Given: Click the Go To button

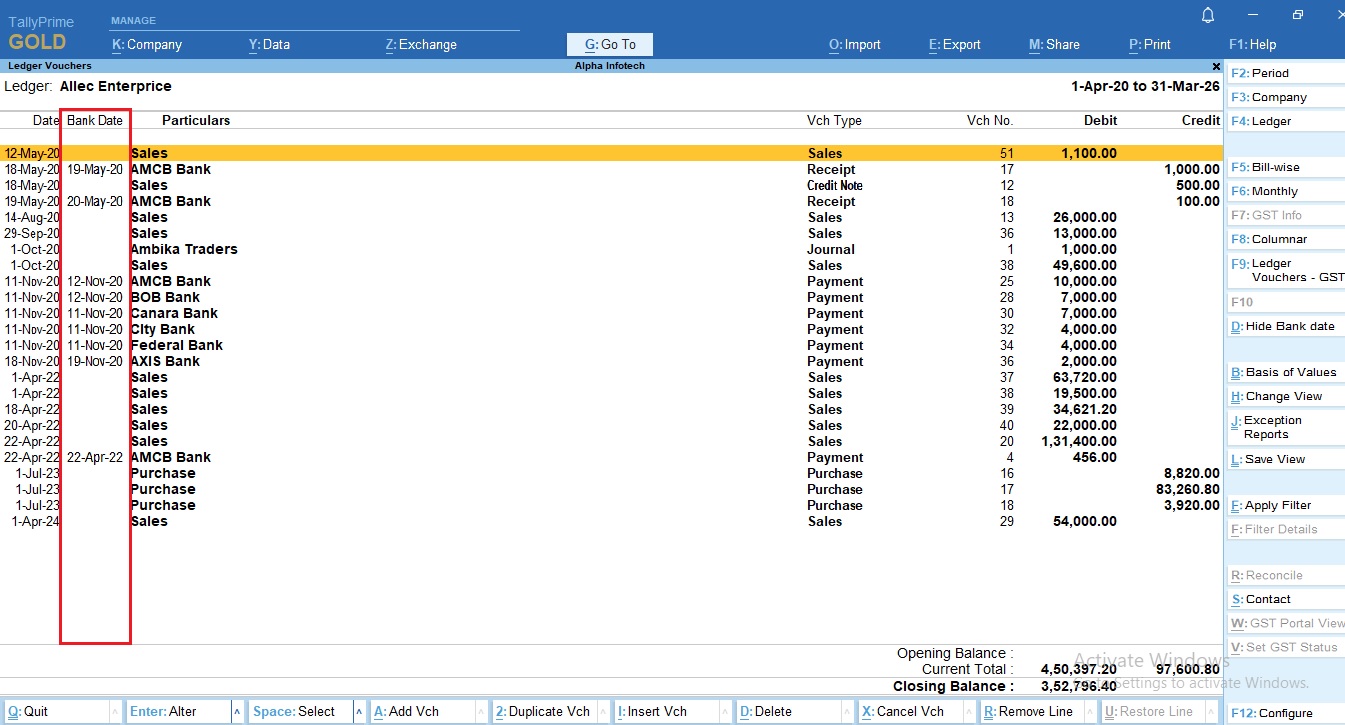Looking at the screenshot, I should coord(609,45).
